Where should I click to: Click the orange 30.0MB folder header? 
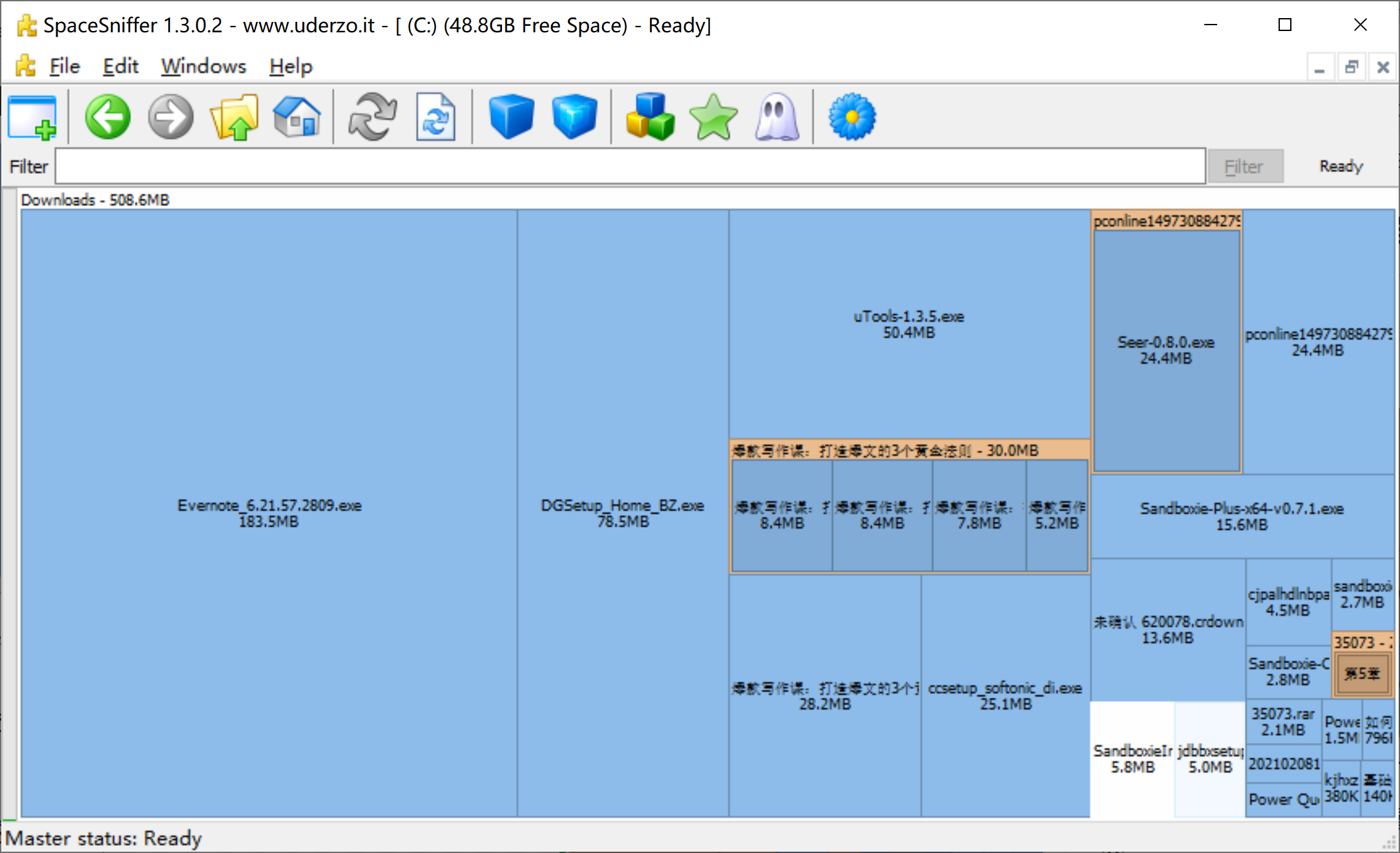pyautogui.click(x=910, y=450)
